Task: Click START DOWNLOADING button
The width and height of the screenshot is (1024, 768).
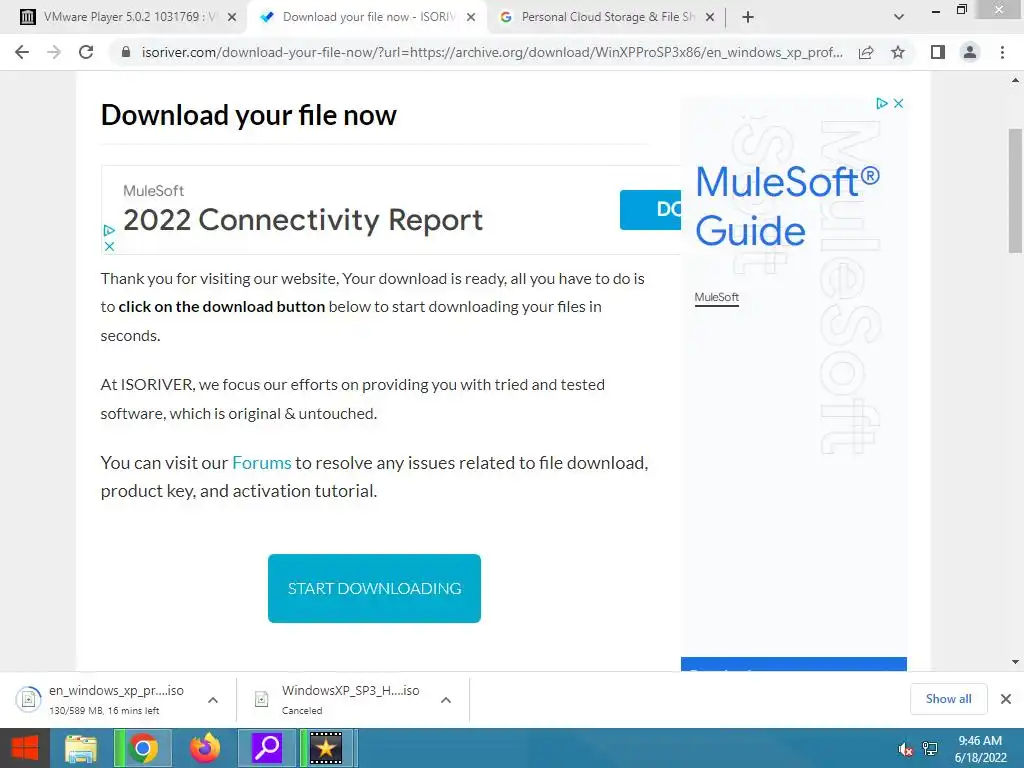Action: (374, 588)
